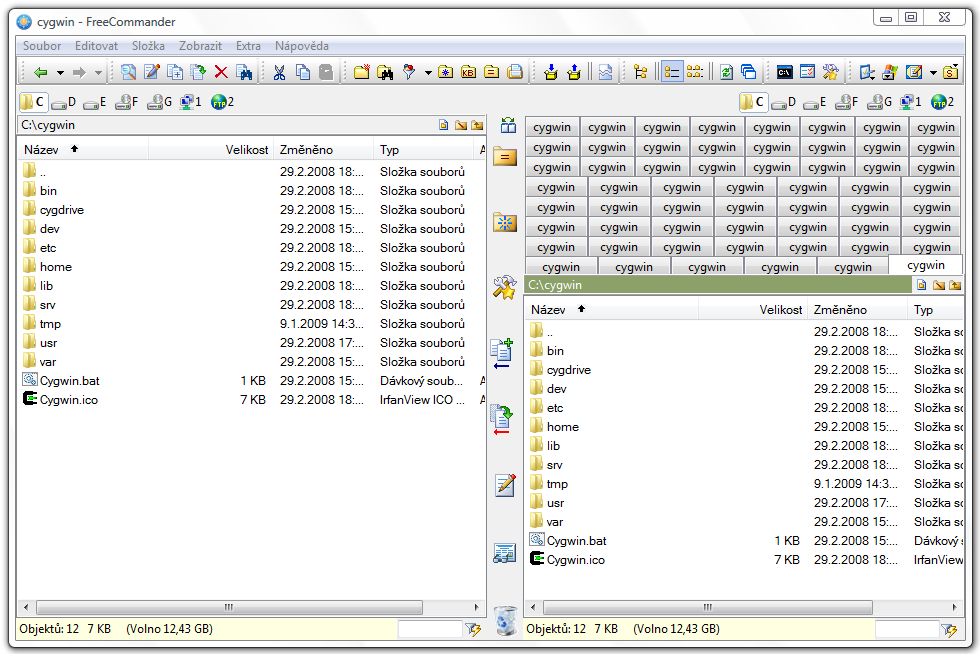
Task: Click the Windows flag drive icon in toolbar
Action: pyautogui.click(x=890, y=73)
